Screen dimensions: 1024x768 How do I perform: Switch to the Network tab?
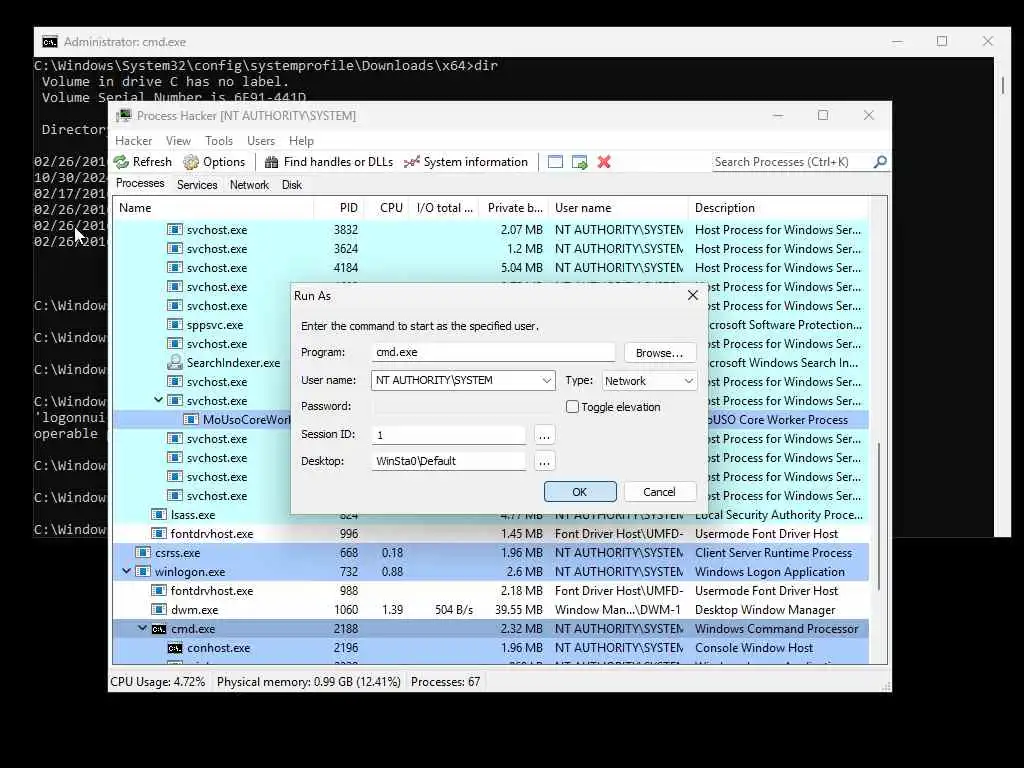tap(249, 185)
